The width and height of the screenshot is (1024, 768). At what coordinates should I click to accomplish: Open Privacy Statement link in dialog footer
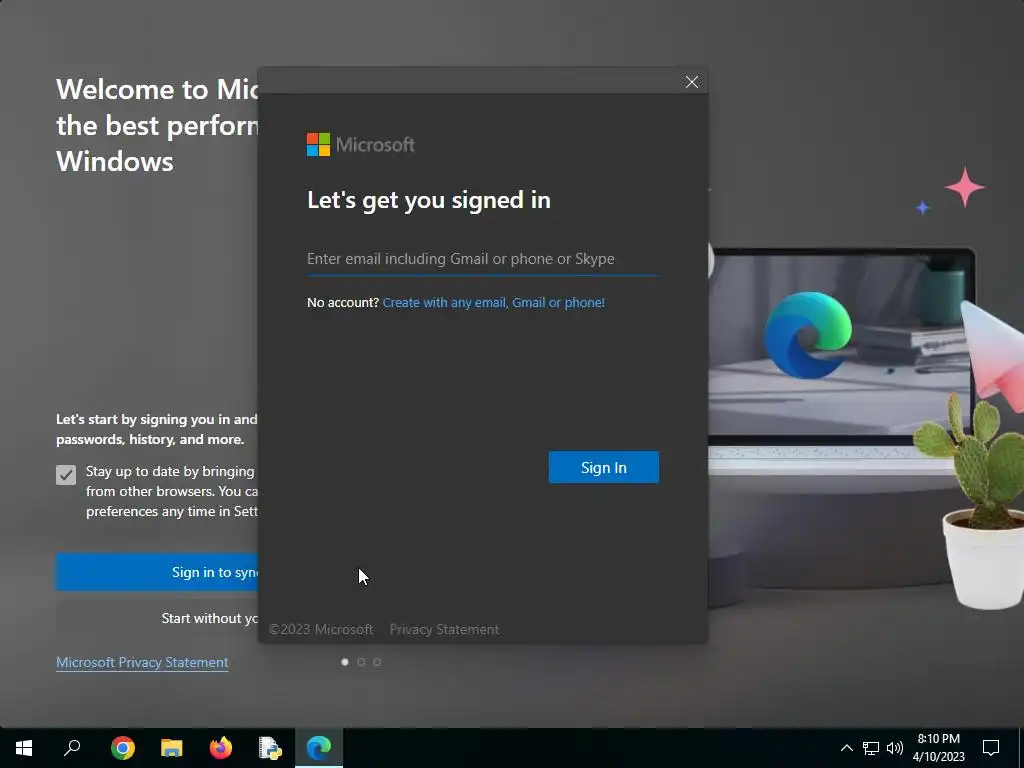tap(444, 630)
